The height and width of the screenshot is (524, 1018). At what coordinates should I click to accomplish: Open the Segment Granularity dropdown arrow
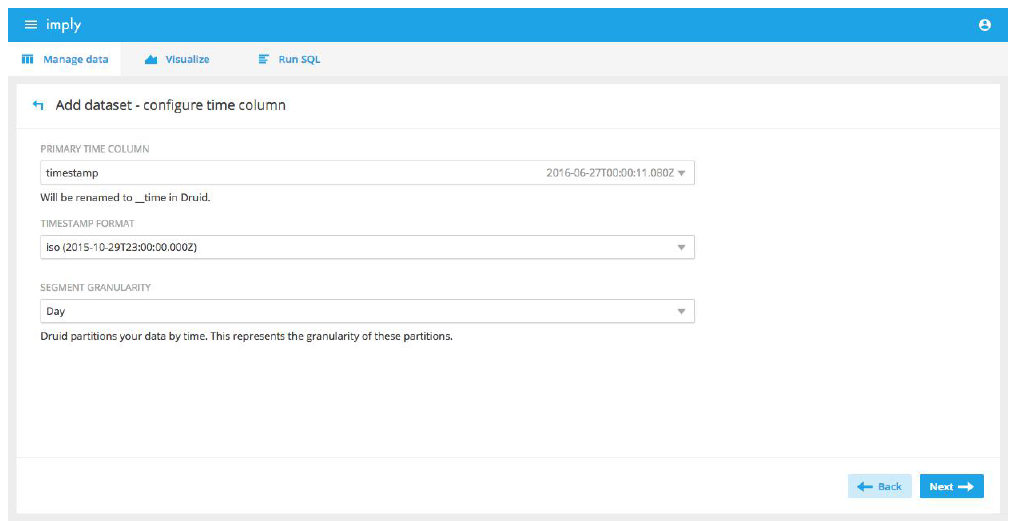[681, 312]
